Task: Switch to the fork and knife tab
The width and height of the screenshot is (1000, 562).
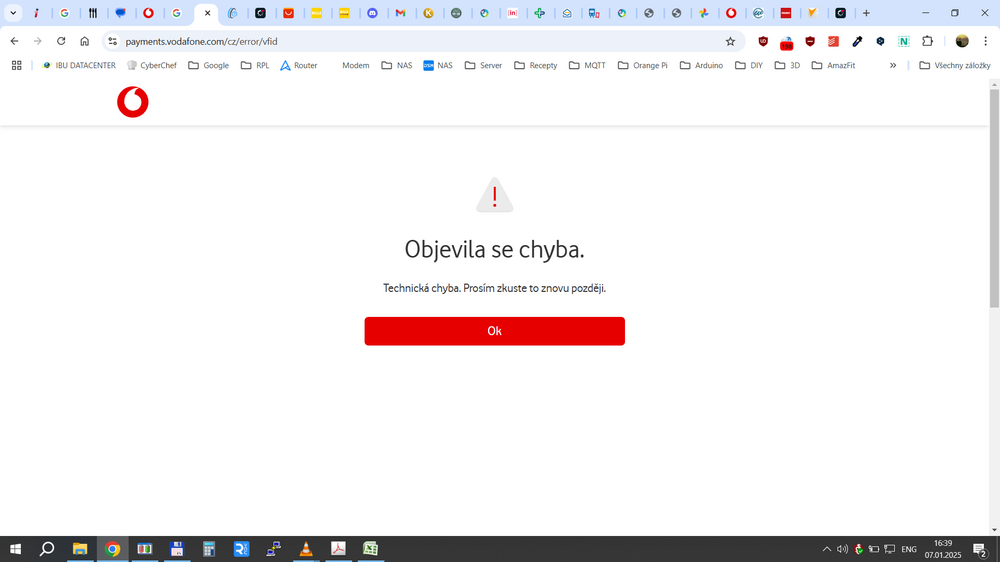Action: coord(92,13)
